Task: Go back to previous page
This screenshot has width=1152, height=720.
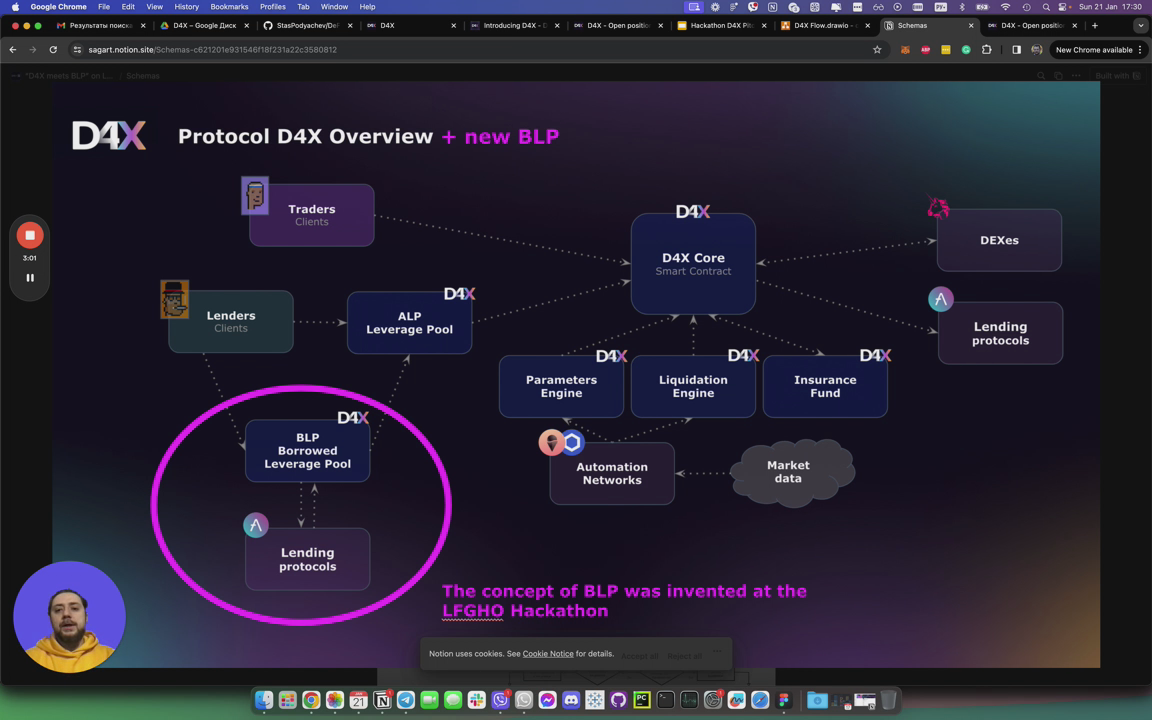Action: pyautogui.click(x=12, y=50)
